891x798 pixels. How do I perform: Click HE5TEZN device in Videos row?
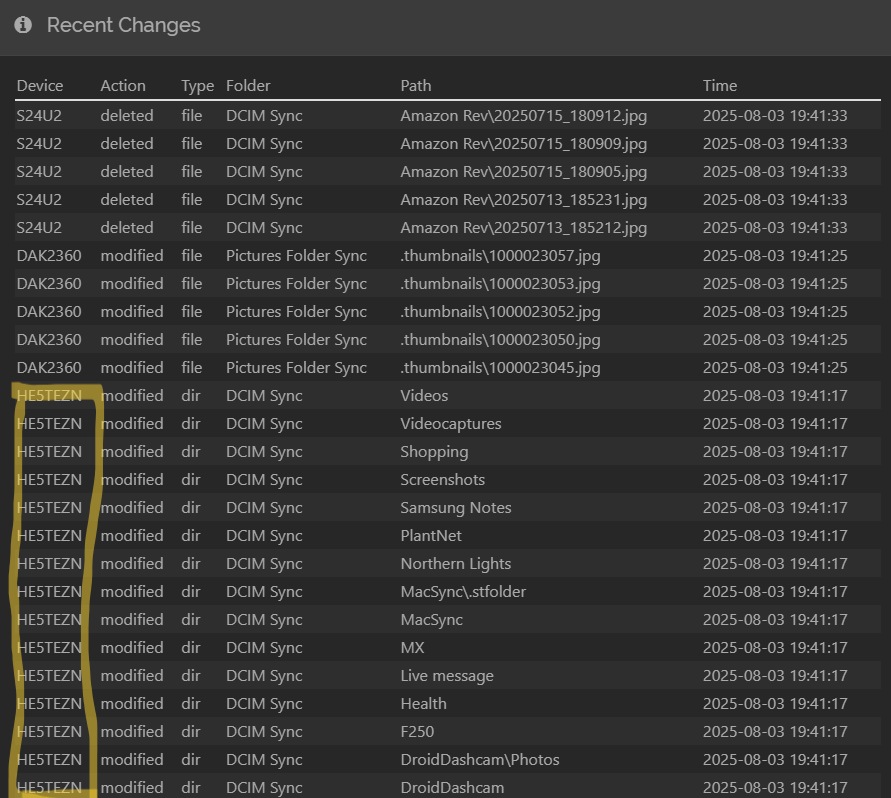point(49,396)
